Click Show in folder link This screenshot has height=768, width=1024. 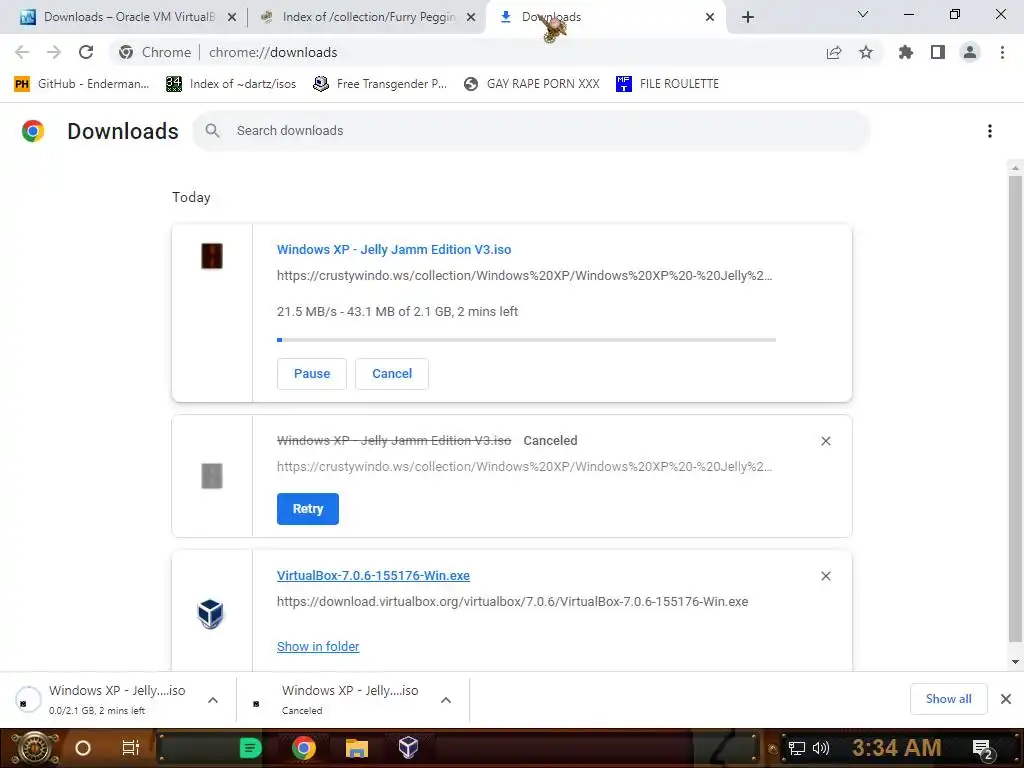click(318, 647)
